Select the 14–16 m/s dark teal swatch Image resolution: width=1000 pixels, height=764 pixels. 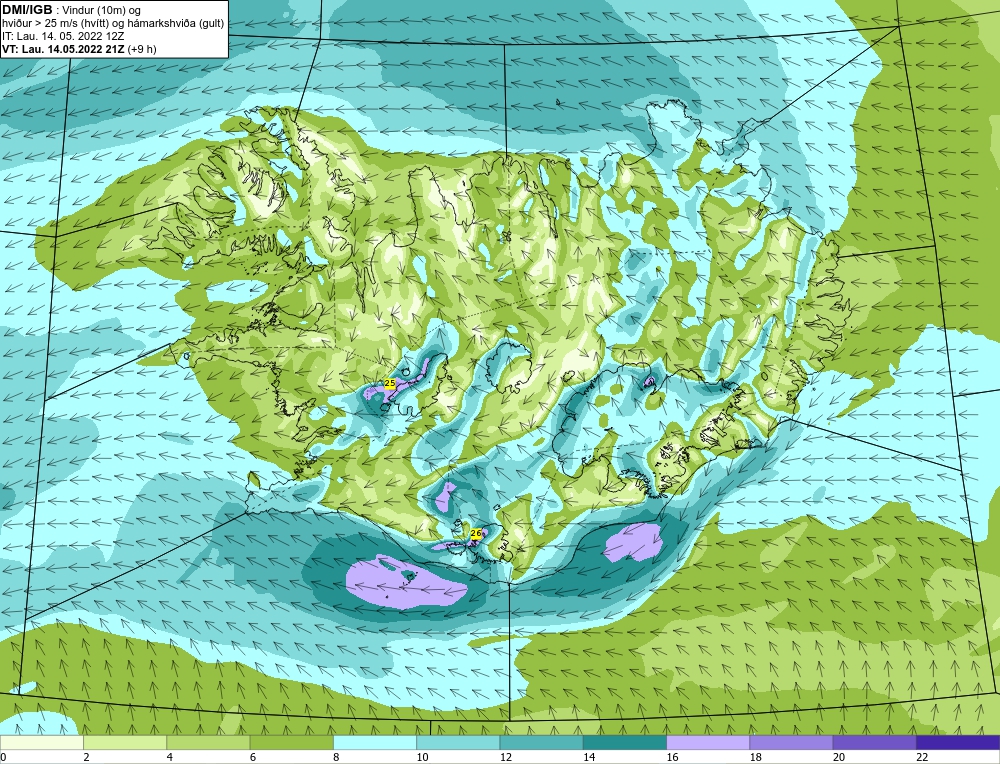coord(625,742)
